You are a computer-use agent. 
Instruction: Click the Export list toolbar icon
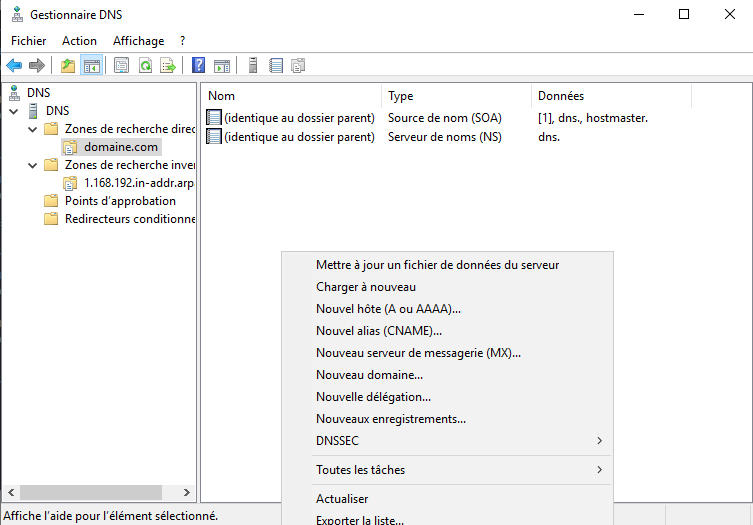168,65
